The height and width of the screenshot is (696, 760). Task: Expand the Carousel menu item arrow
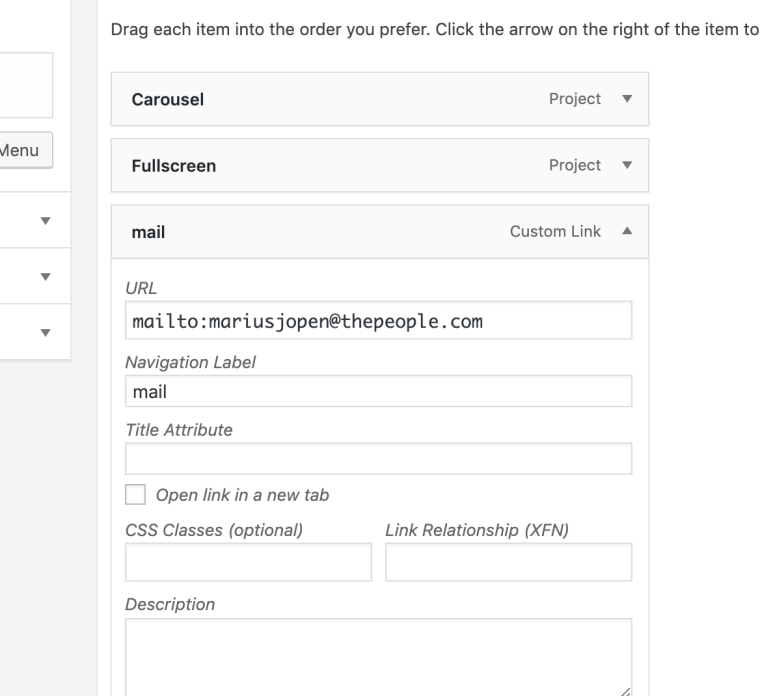[x=626, y=100]
